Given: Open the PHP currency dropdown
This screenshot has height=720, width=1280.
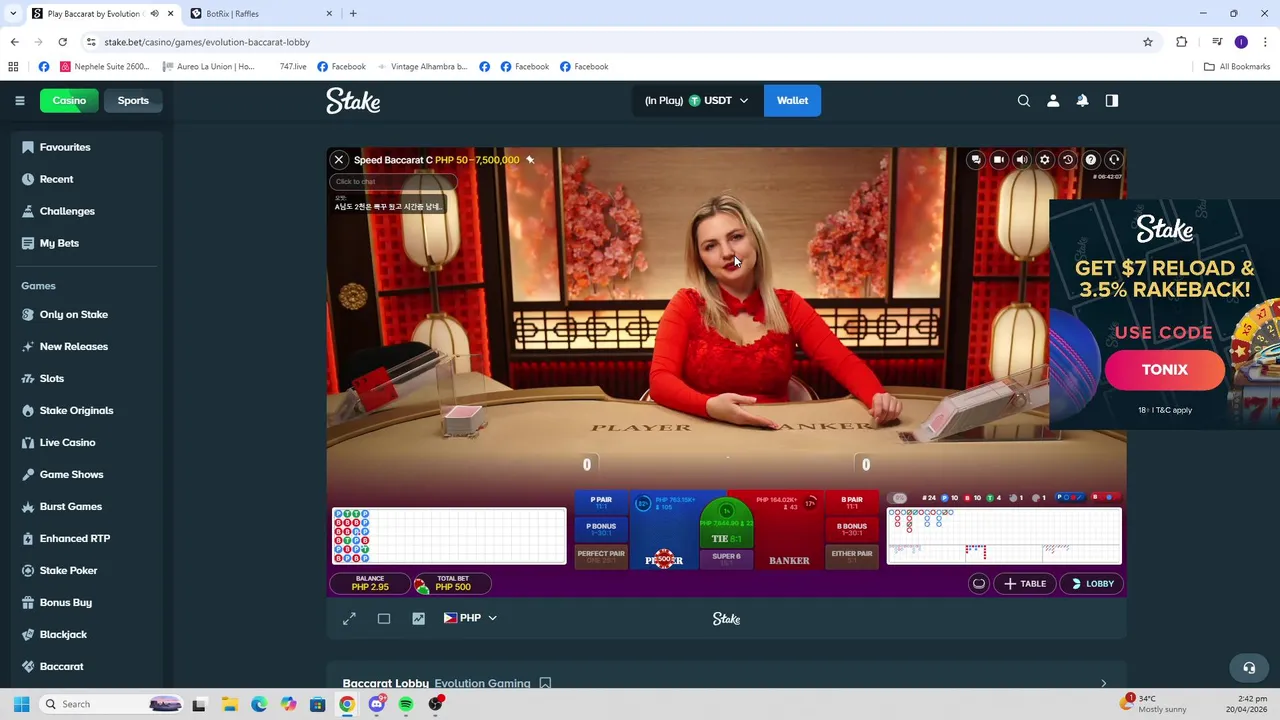Looking at the screenshot, I should 470,618.
